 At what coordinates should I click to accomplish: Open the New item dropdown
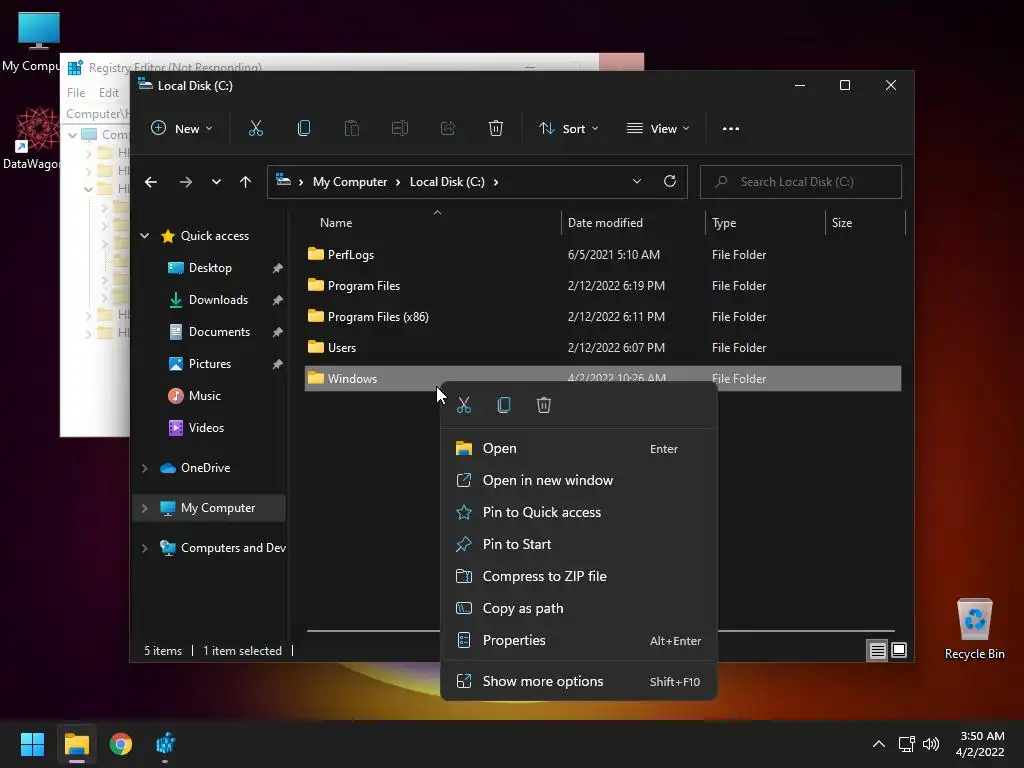(x=182, y=129)
